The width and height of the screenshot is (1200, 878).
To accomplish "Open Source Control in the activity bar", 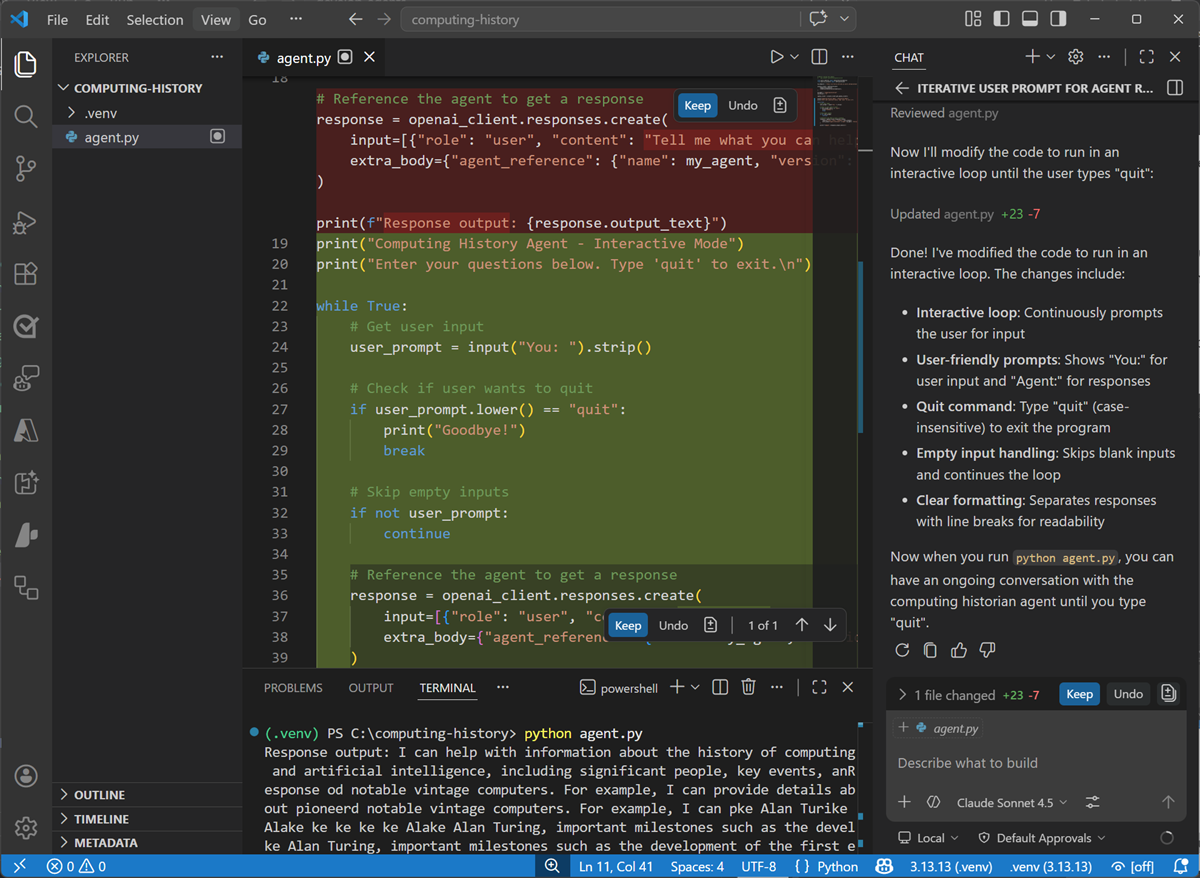I will pos(26,170).
